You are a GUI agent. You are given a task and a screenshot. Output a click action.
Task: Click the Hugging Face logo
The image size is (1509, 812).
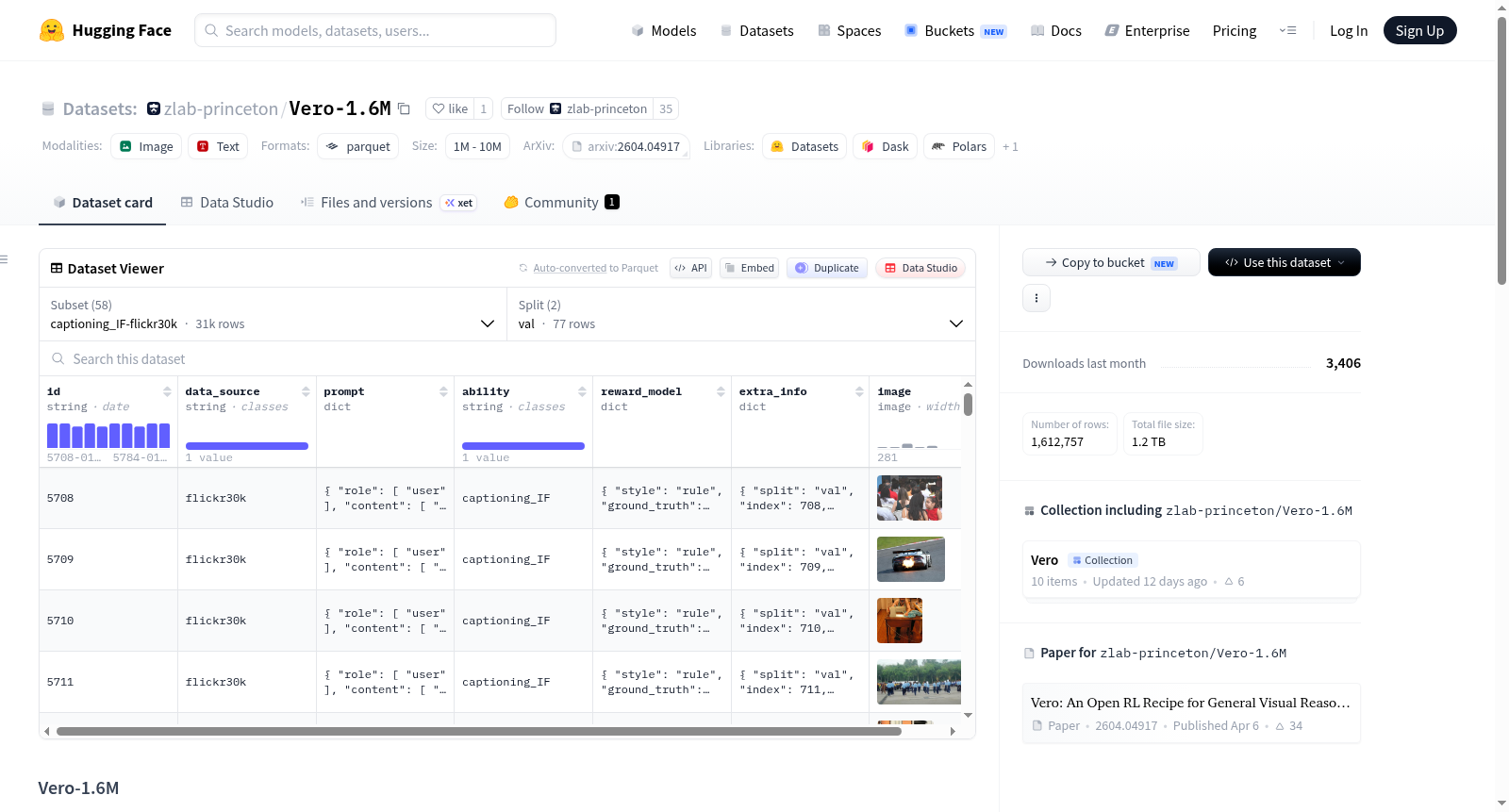pos(106,30)
